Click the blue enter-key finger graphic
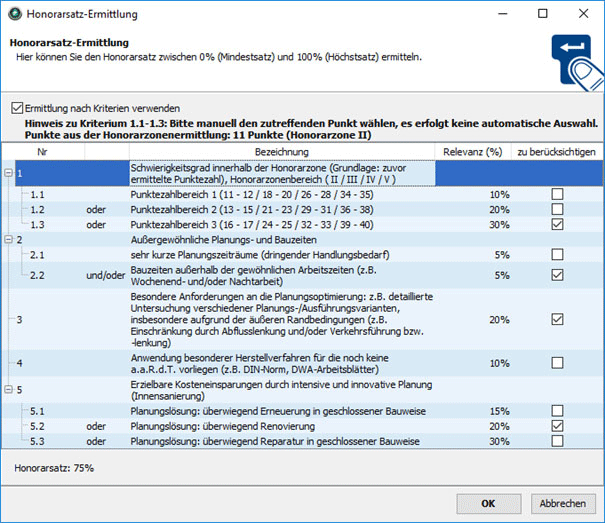The image size is (605, 523). pyautogui.click(x=577, y=63)
